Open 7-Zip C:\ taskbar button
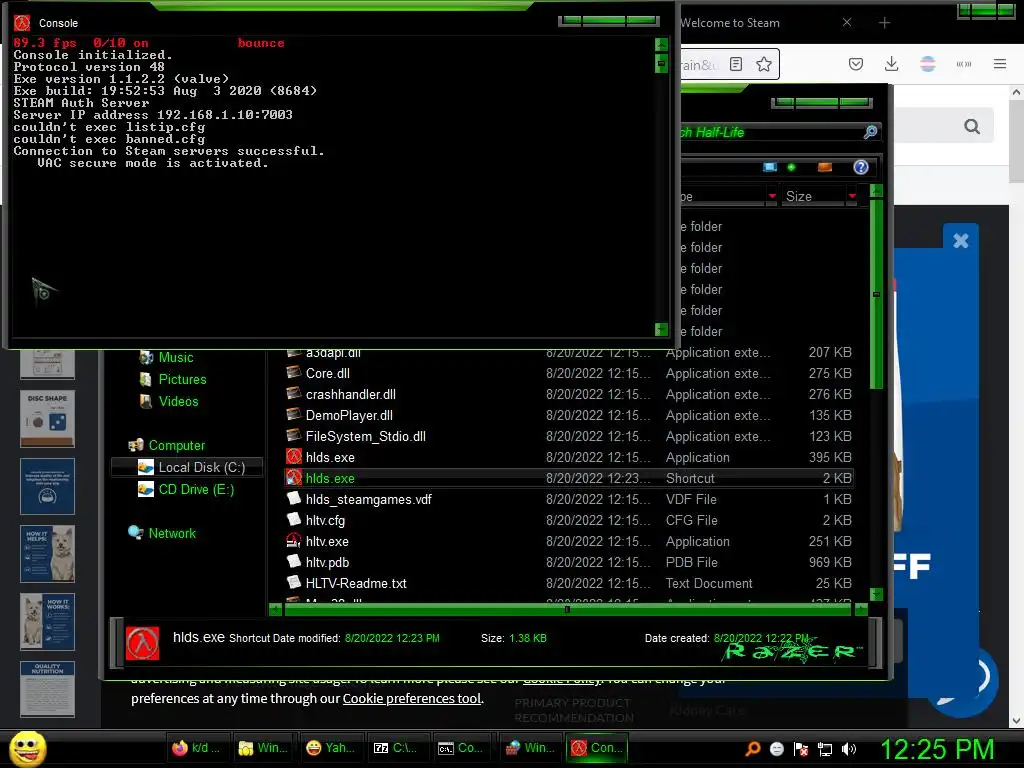This screenshot has height=768, width=1024. click(x=396, y=748)
